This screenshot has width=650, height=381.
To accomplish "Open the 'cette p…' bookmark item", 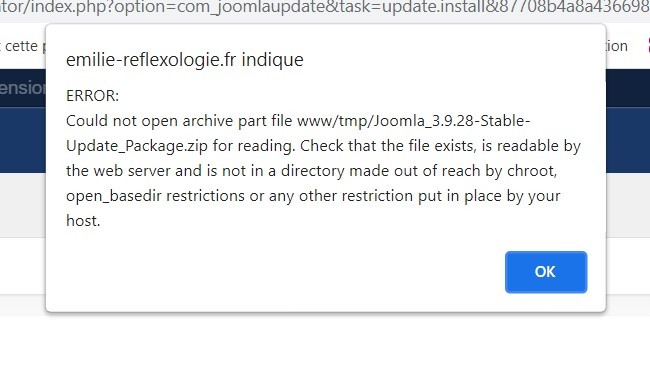I will (23, 46).
